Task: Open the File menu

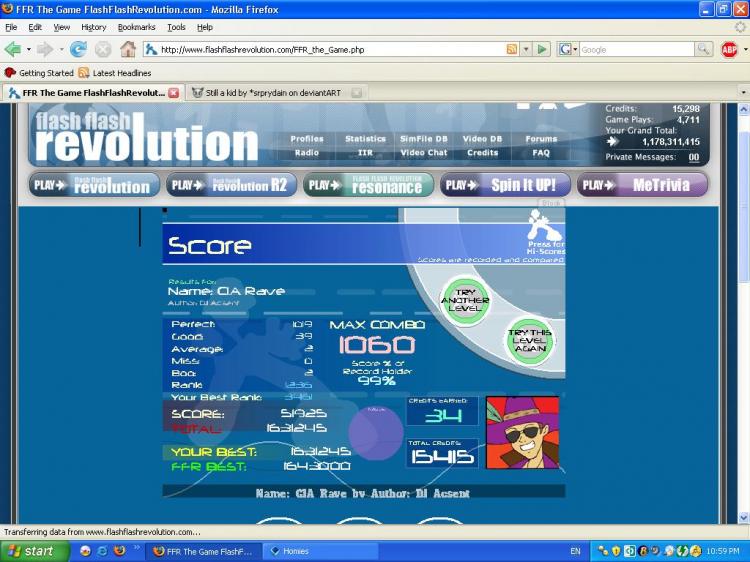Action: click(x=11, y=27)
